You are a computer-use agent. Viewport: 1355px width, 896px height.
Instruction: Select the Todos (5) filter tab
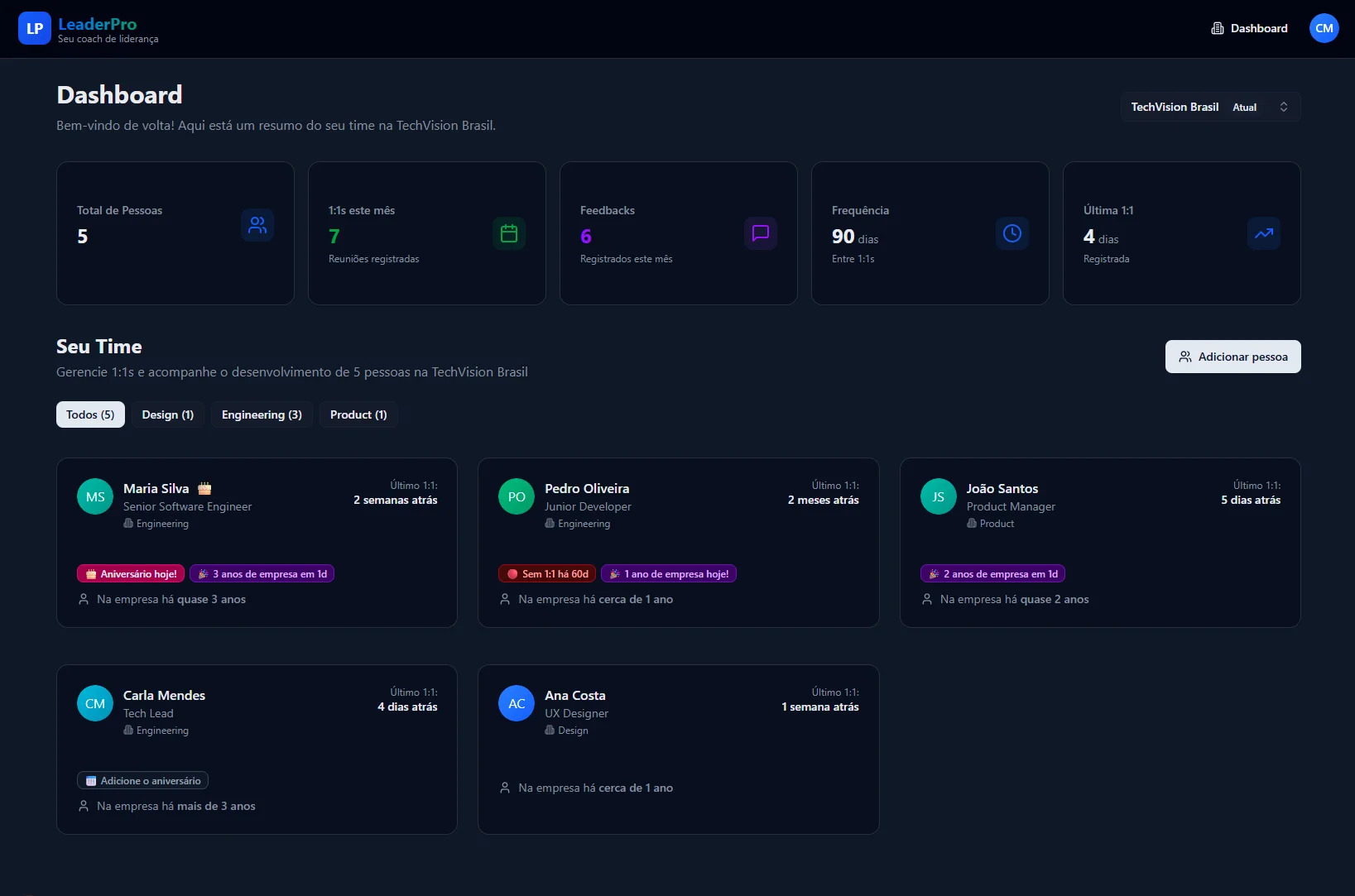(x=90, y=414)
